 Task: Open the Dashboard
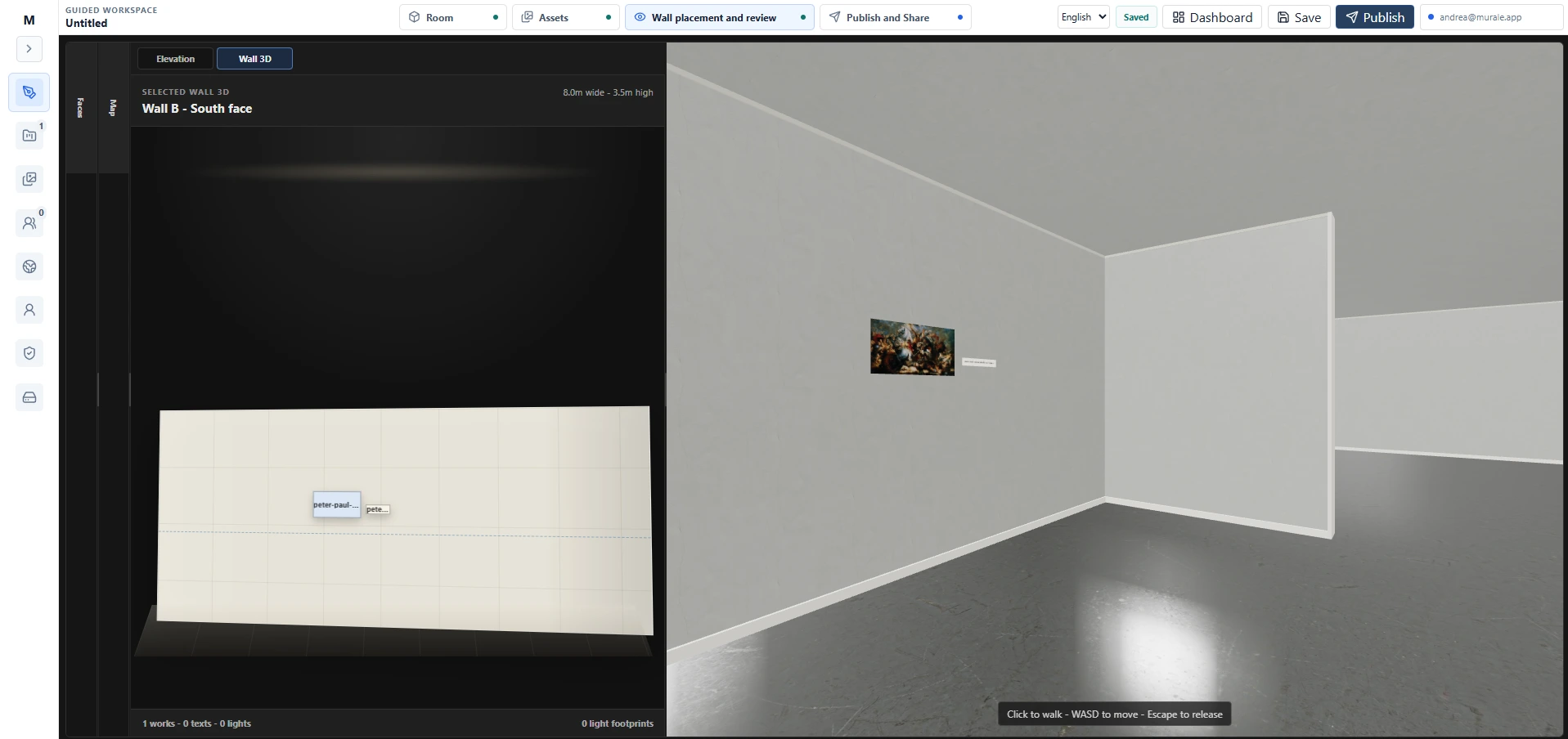tap(1212, 17)
